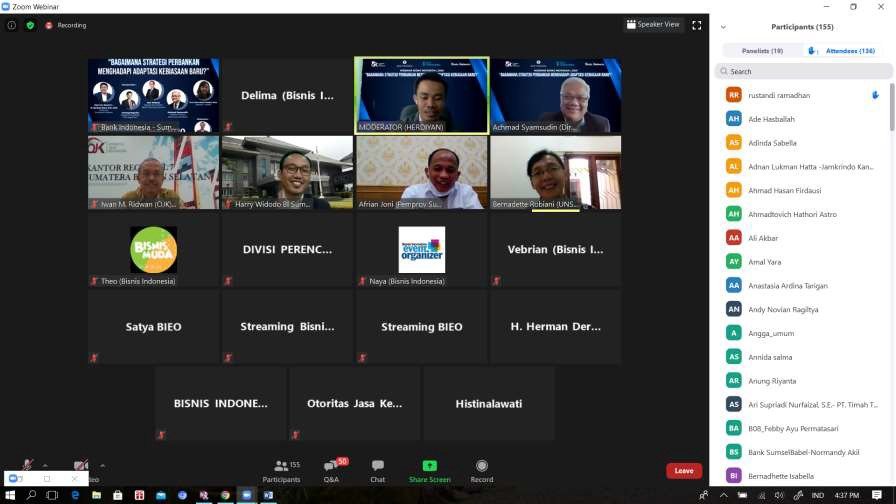Image resolution: width=896 pixels, height=504 pixels.
Task: Click the red Leave button
Action: pos(684,471)
